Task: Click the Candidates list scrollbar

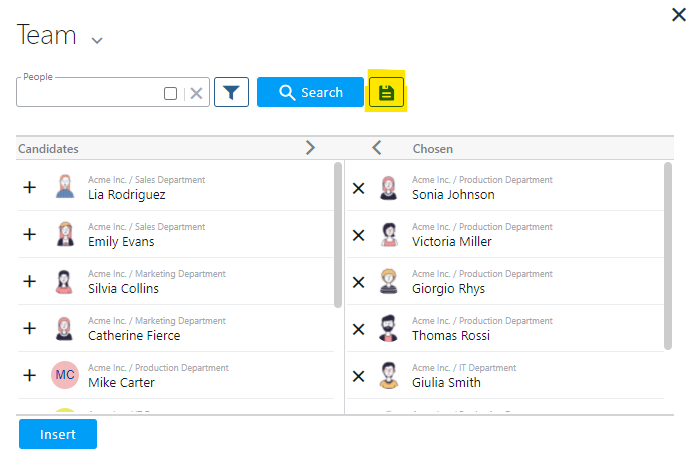Action: click(338, 235)
